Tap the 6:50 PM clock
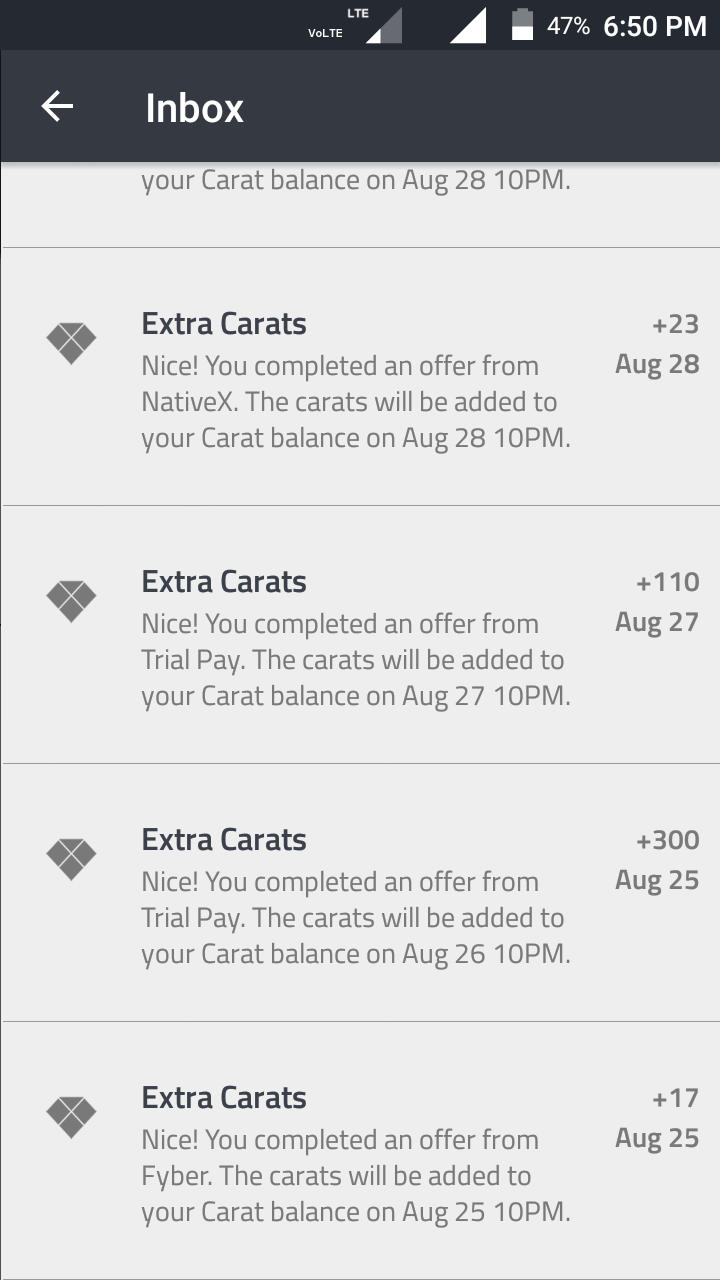Viewport: 720px width, 1280px height. 655,26
